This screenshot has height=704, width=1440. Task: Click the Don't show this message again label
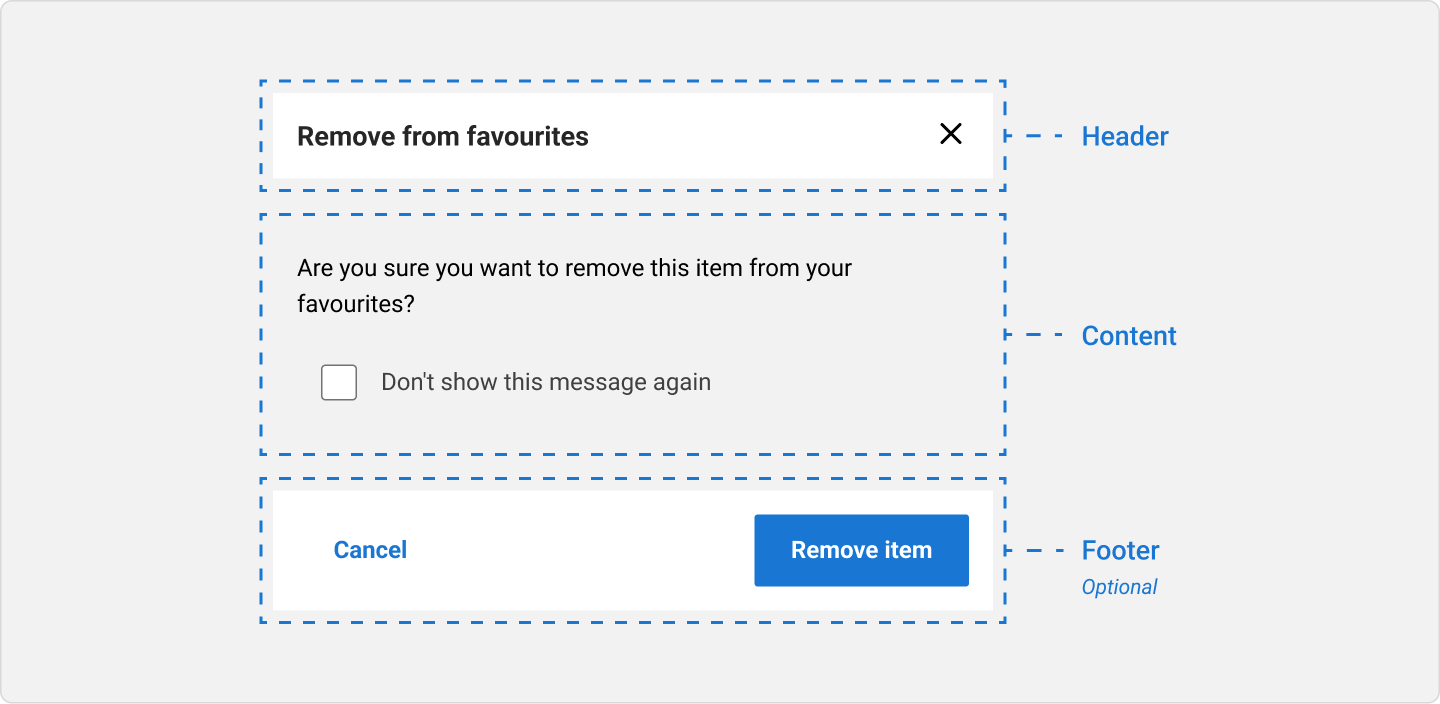[546, 382]
